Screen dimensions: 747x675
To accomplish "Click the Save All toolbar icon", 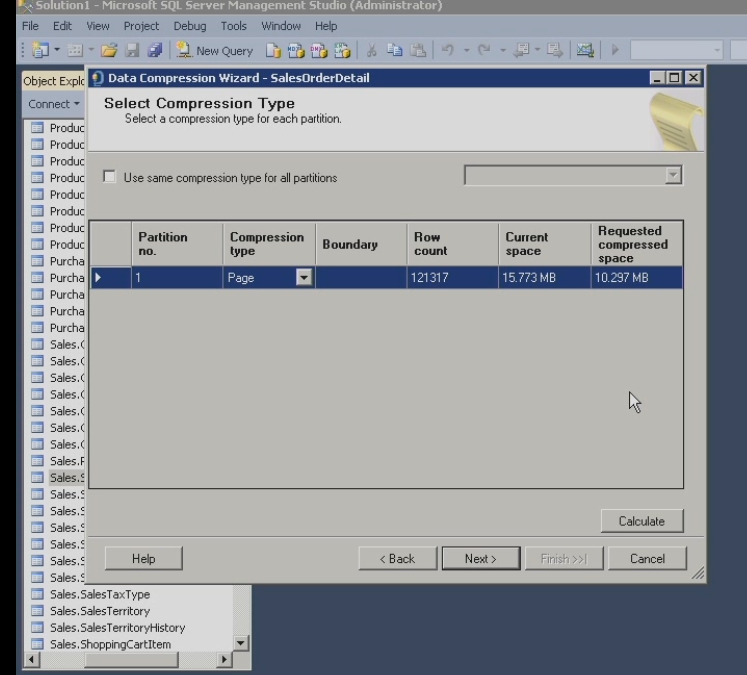I will pos(155,50).
